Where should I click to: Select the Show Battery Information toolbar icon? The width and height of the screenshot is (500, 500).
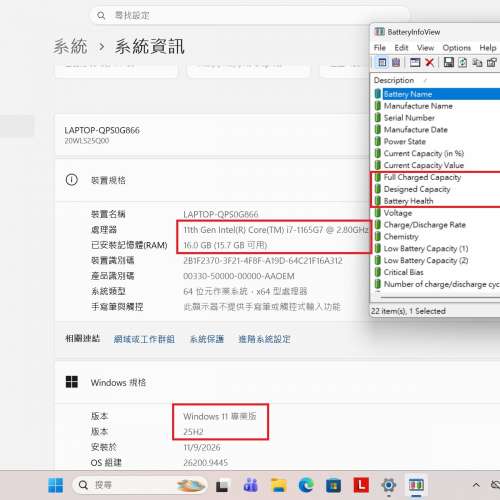point(382,62)
